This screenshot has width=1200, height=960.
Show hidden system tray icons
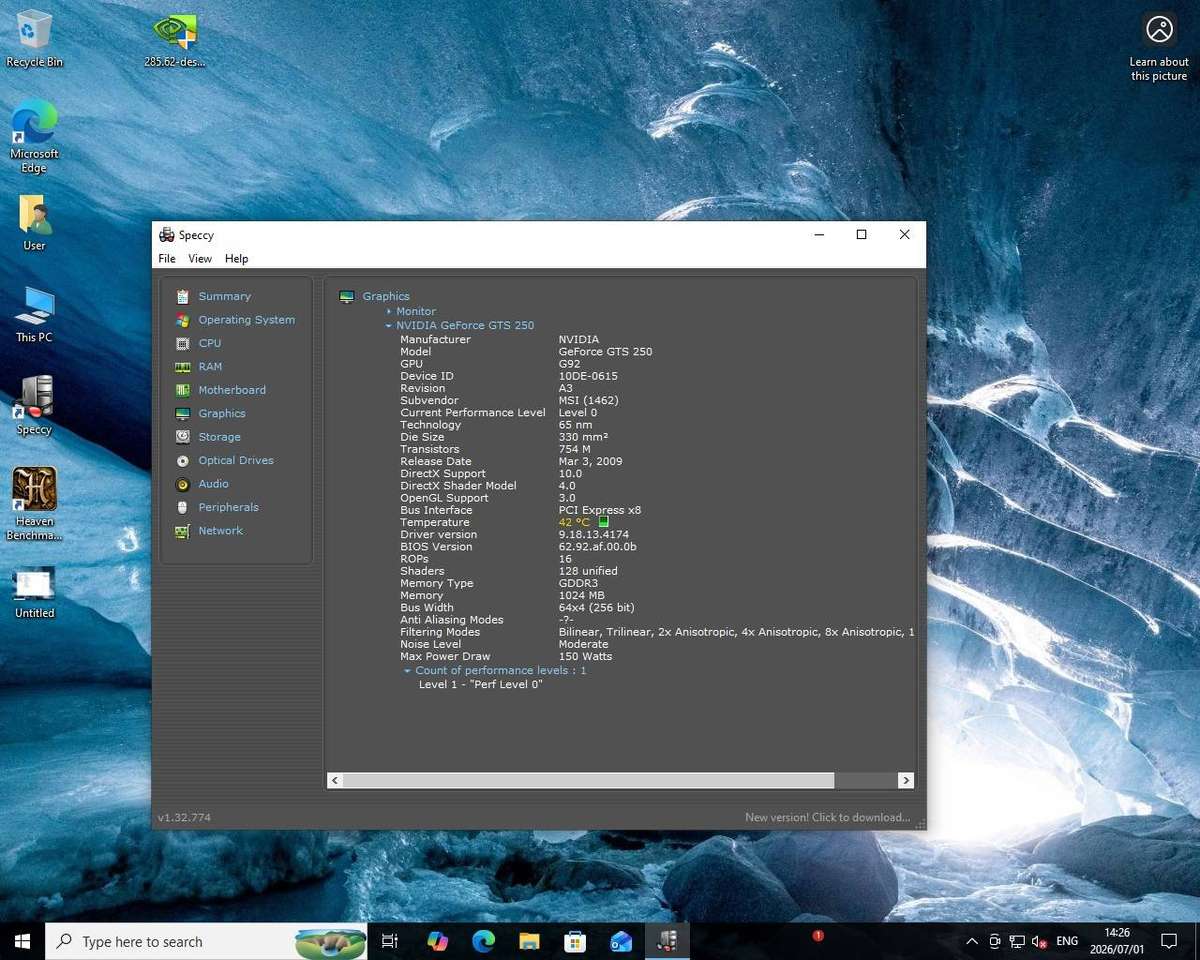point(971,941)
